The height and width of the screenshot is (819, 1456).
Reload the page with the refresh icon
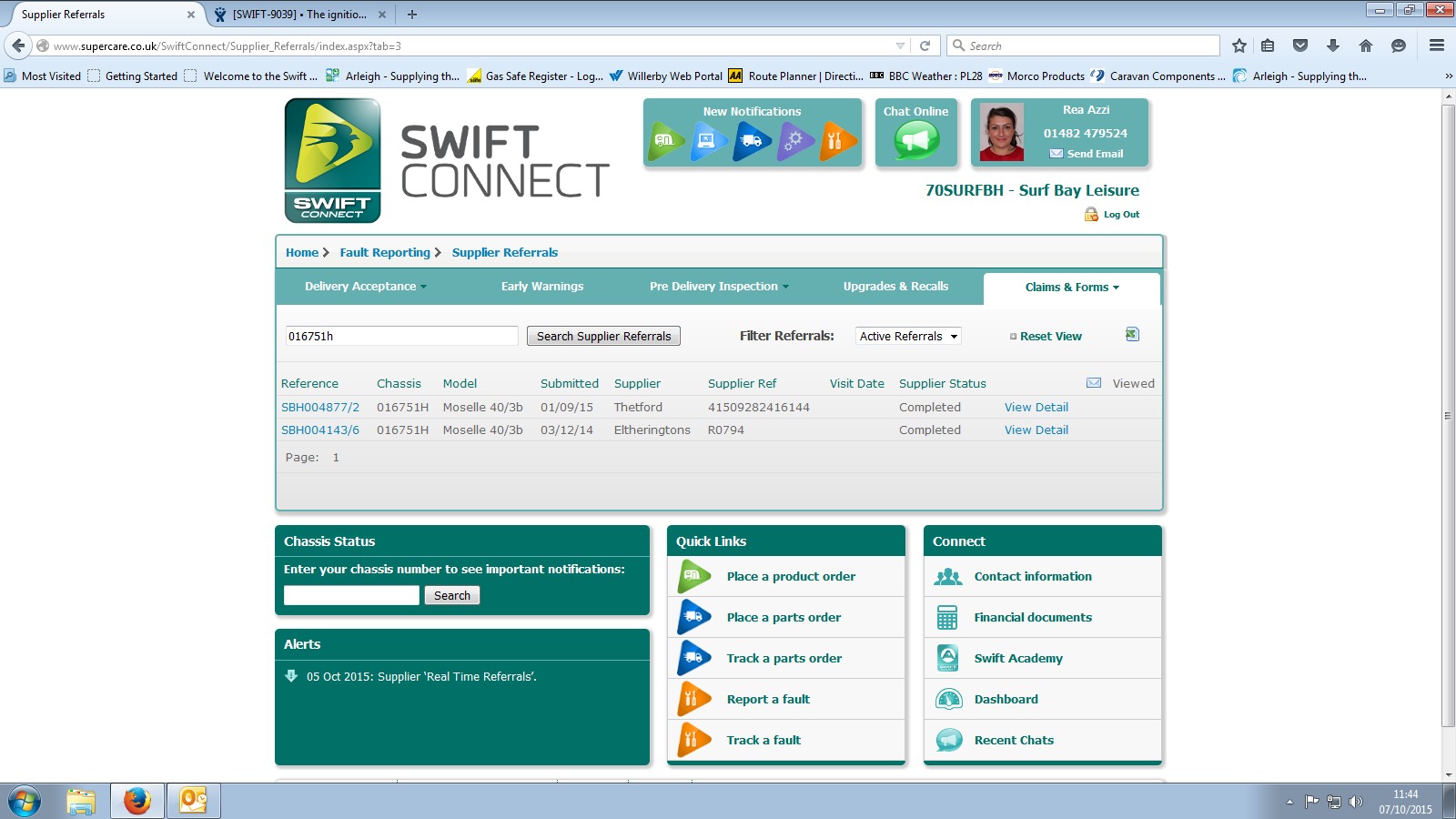coord(925,45)
